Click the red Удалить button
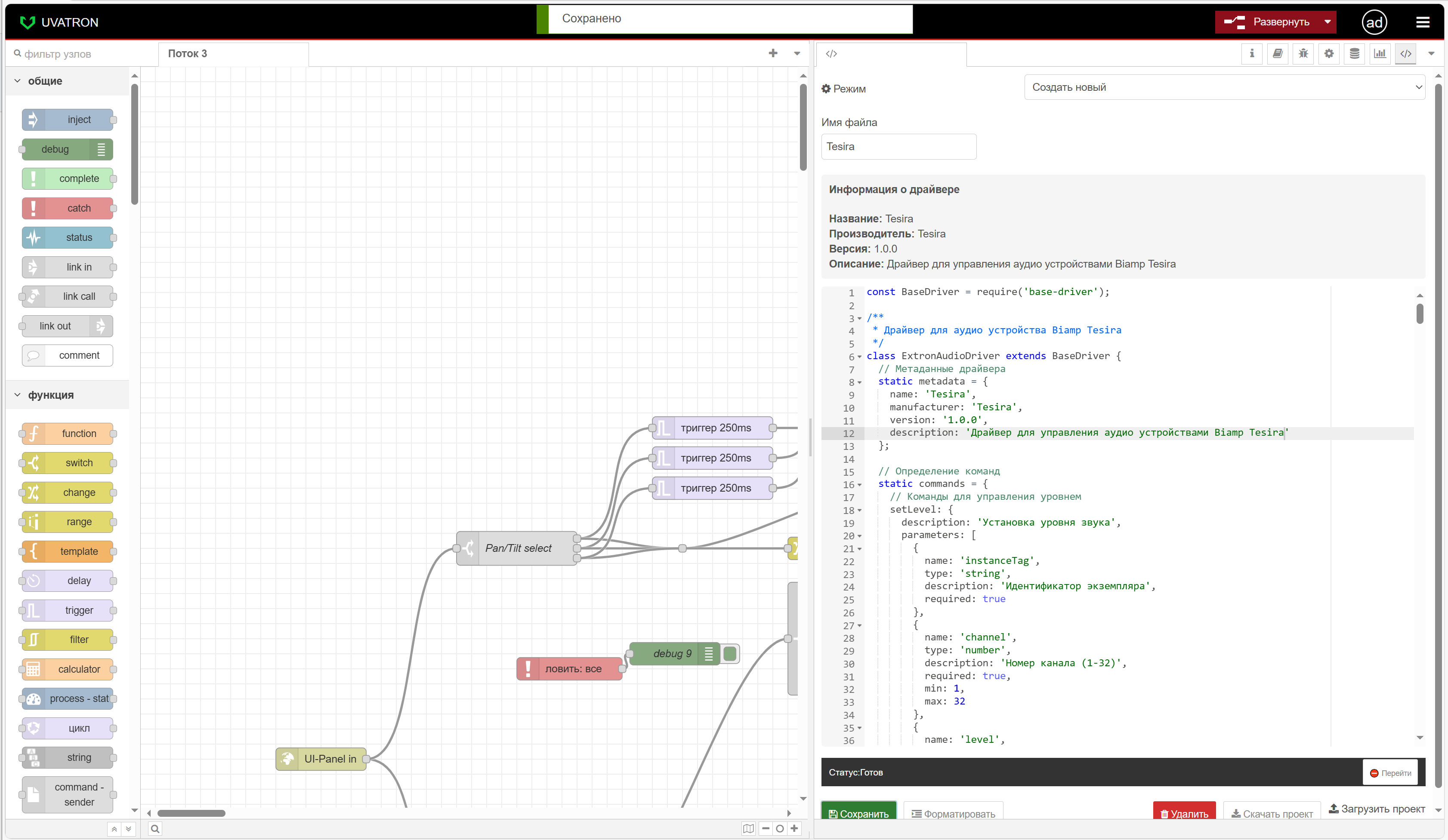Image resolution: width=1448 pixels, height=840 pixels. tap(1184, 813)
